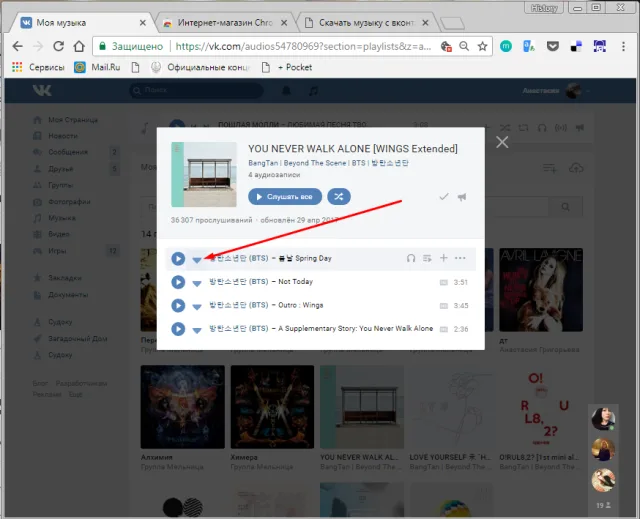Click the VK search field

tap(196, 90)
